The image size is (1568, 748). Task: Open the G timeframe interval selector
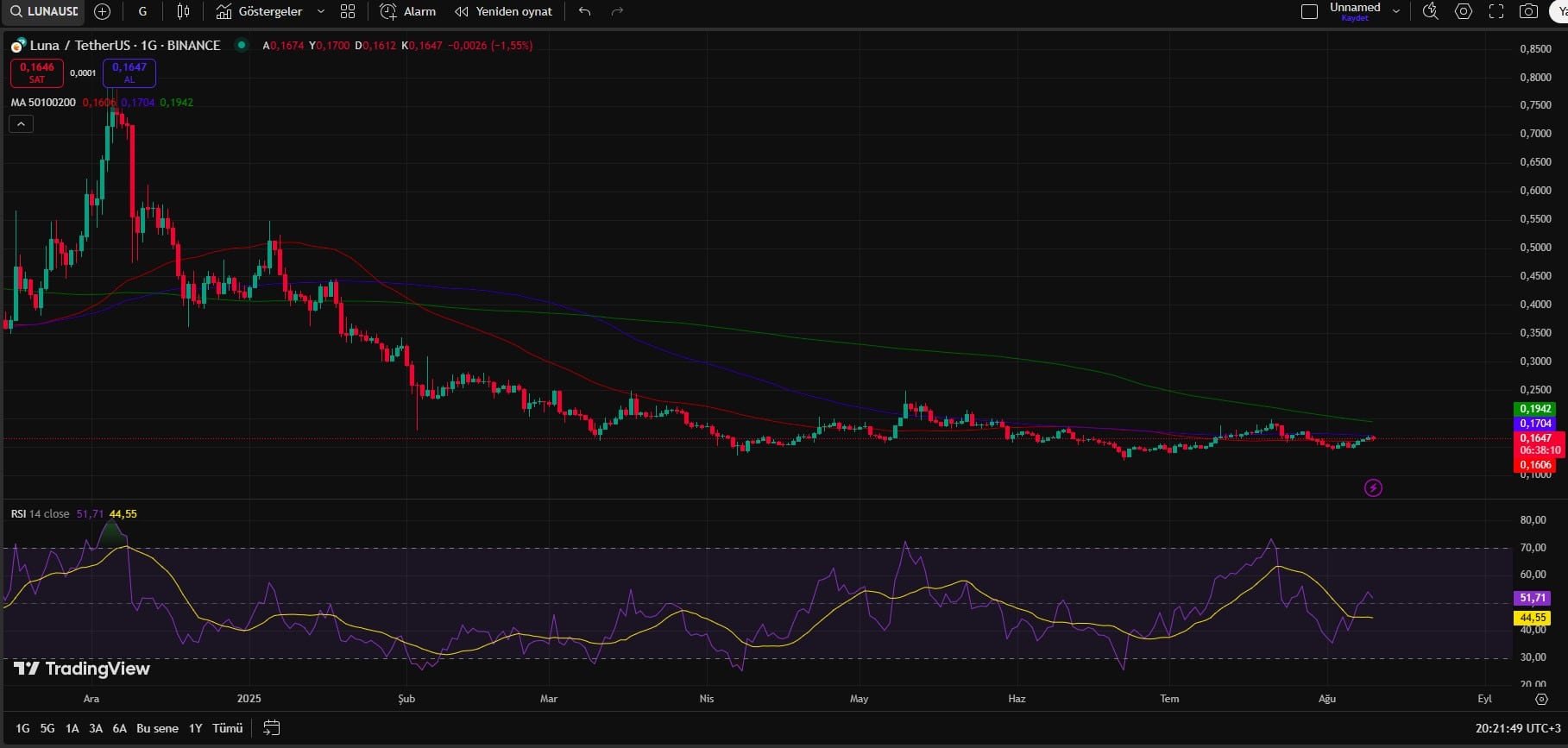tap(142, 11)
